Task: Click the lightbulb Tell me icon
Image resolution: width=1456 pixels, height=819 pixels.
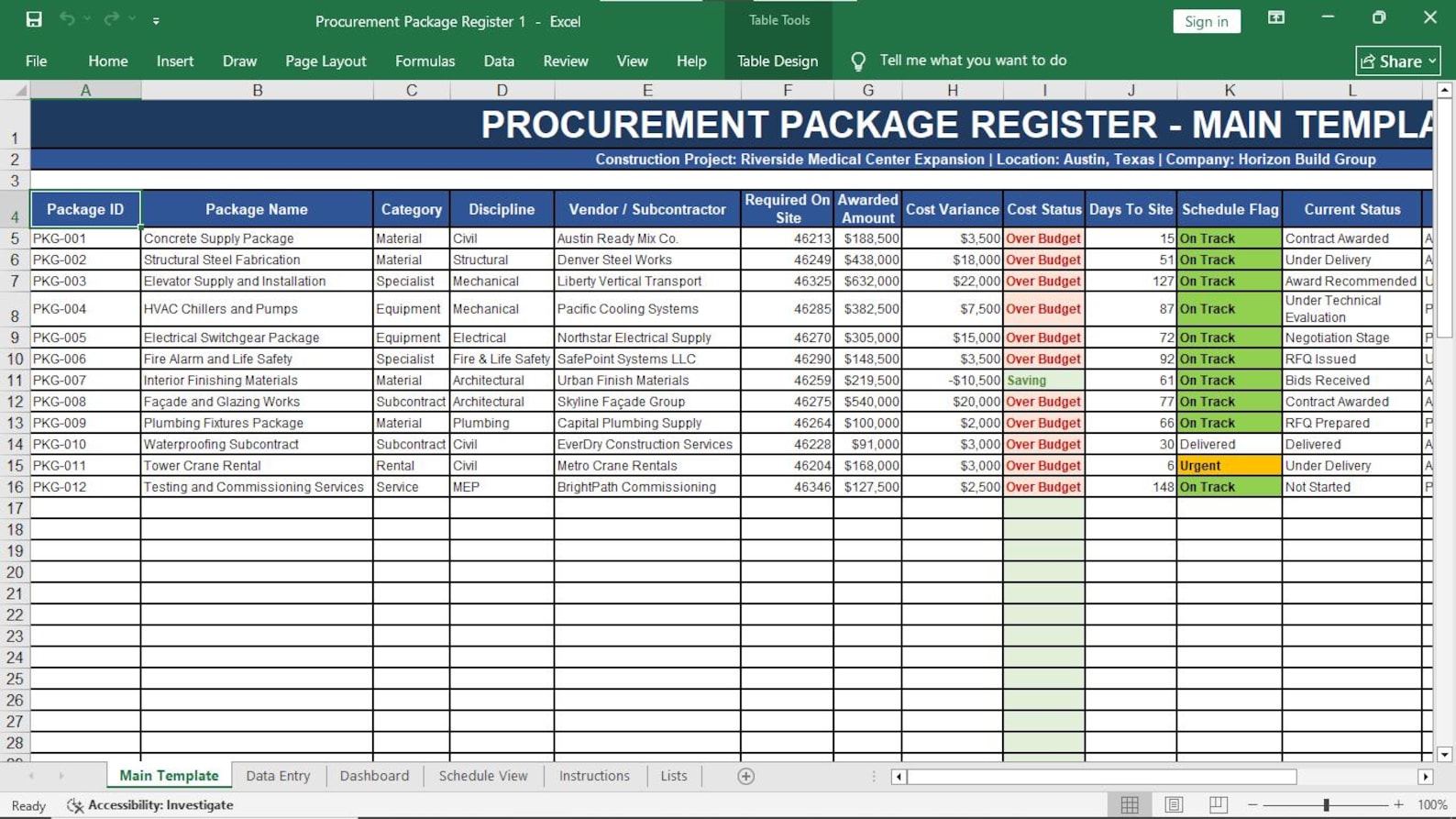Action: (x=858, y=61)
